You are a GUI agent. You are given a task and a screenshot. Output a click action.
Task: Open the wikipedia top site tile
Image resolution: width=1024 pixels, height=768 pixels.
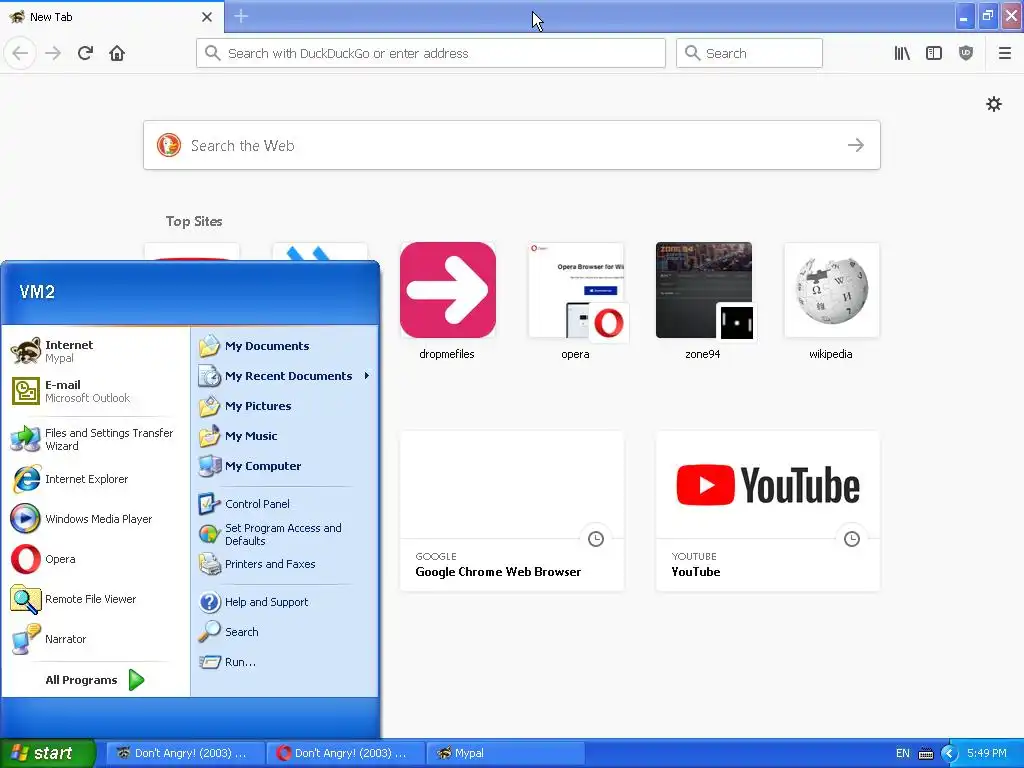coord(831,301)
